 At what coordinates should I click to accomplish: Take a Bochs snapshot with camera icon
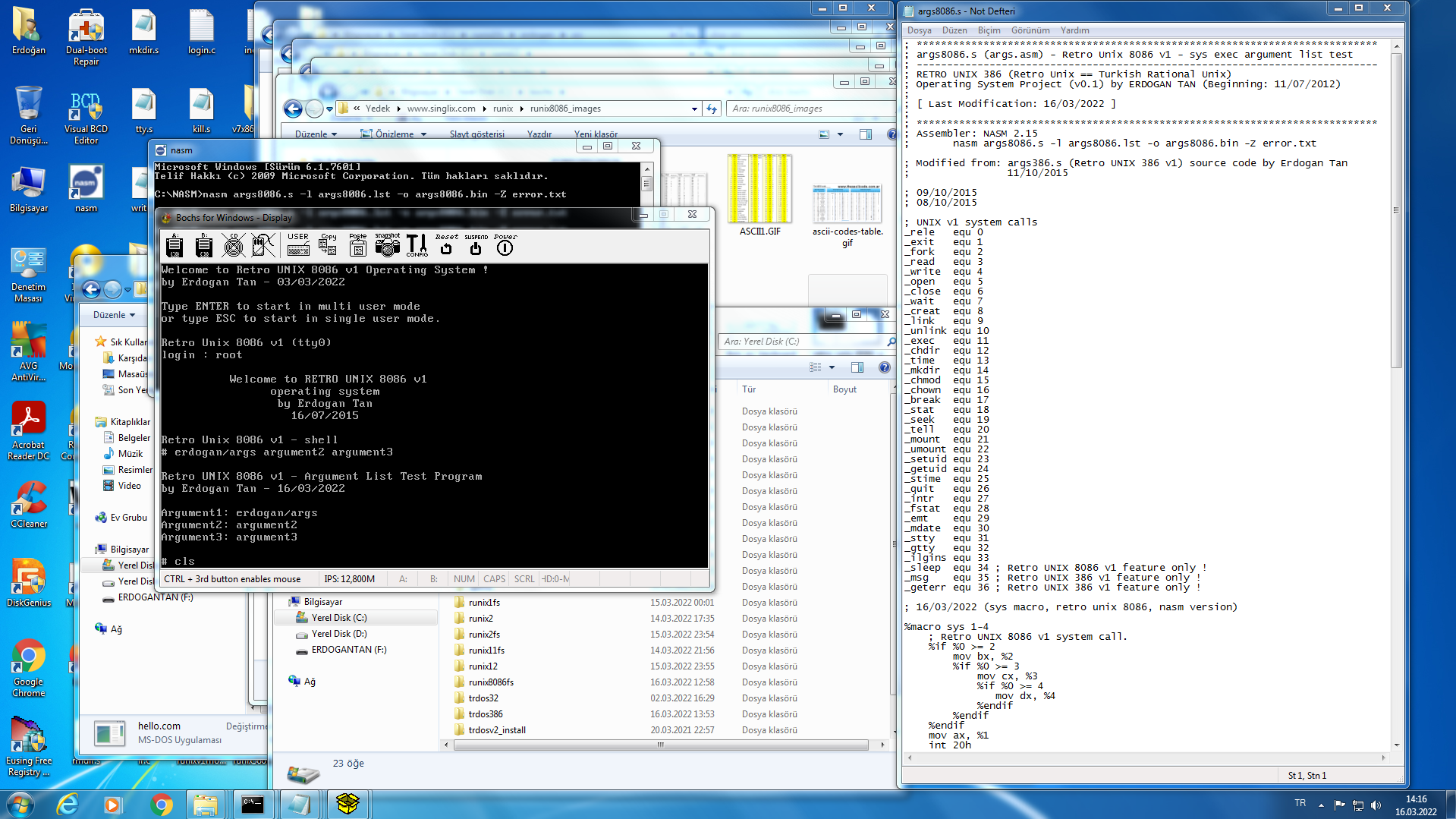point(387,244)
